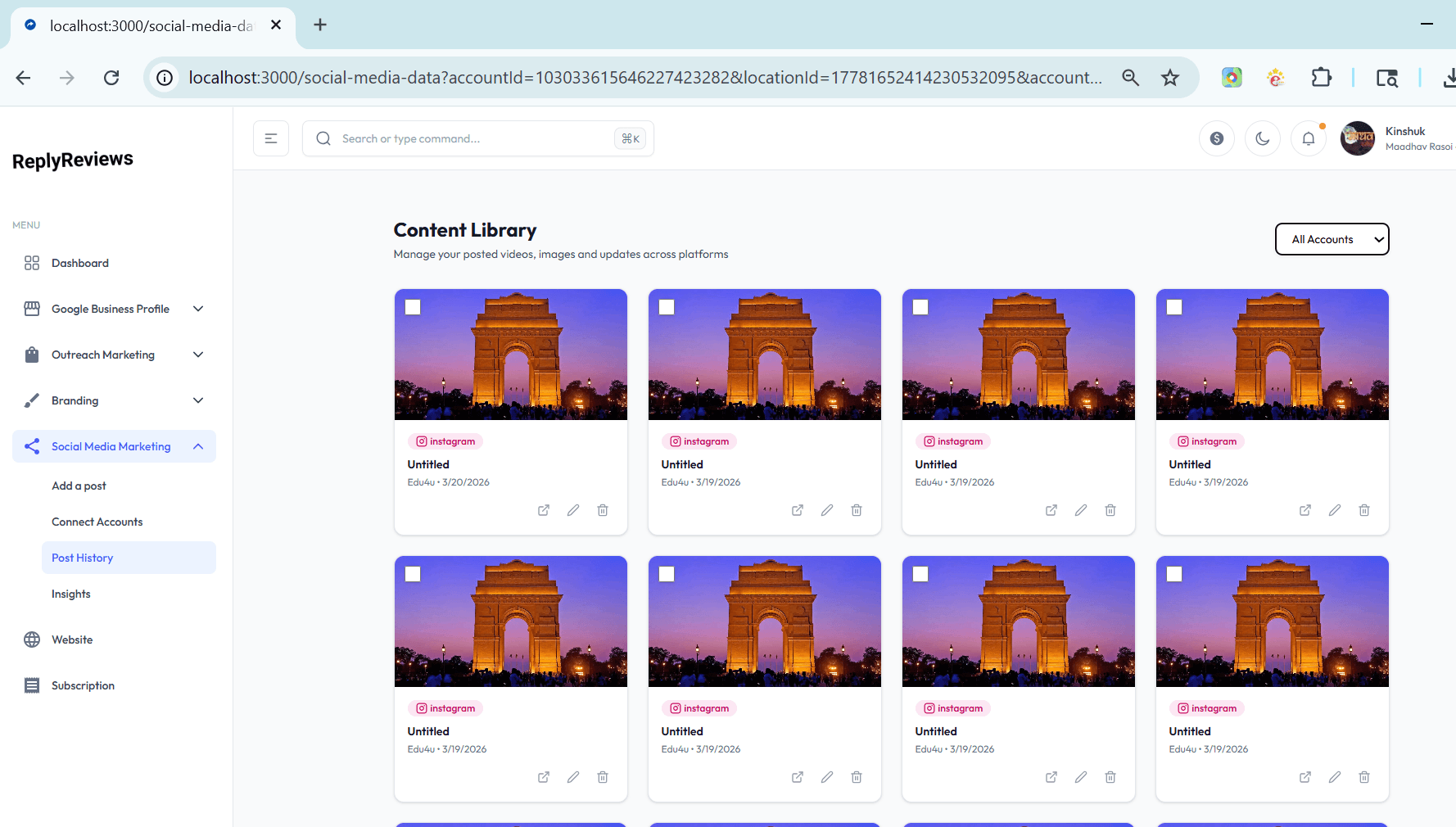
Task: View site information icon
Action: [x=165, y=78]
